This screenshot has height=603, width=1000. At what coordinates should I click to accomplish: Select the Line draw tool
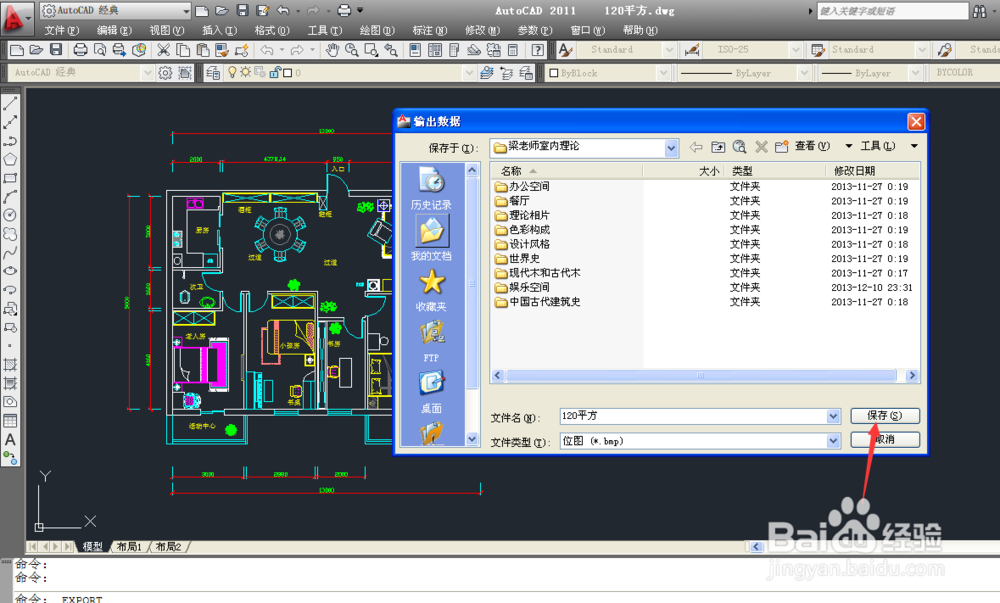[x=10, y=104]
